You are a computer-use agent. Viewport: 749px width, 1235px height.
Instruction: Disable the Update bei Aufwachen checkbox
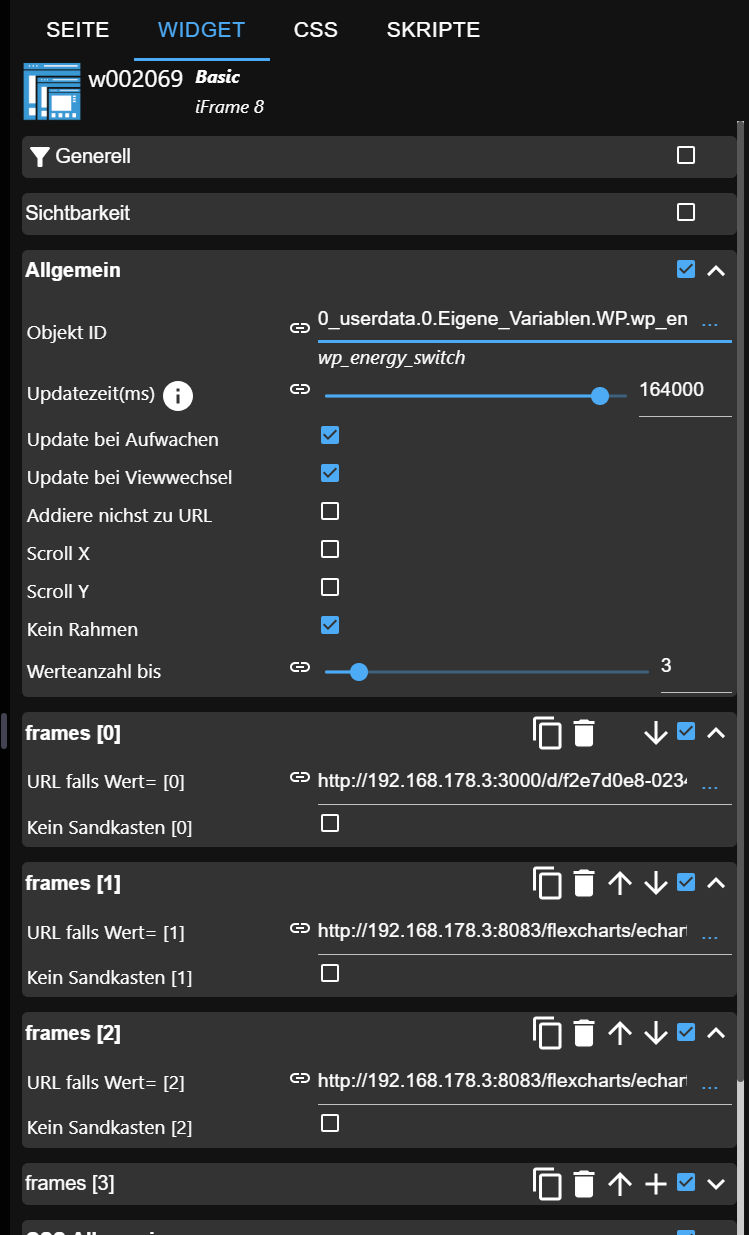click(329, 435)
